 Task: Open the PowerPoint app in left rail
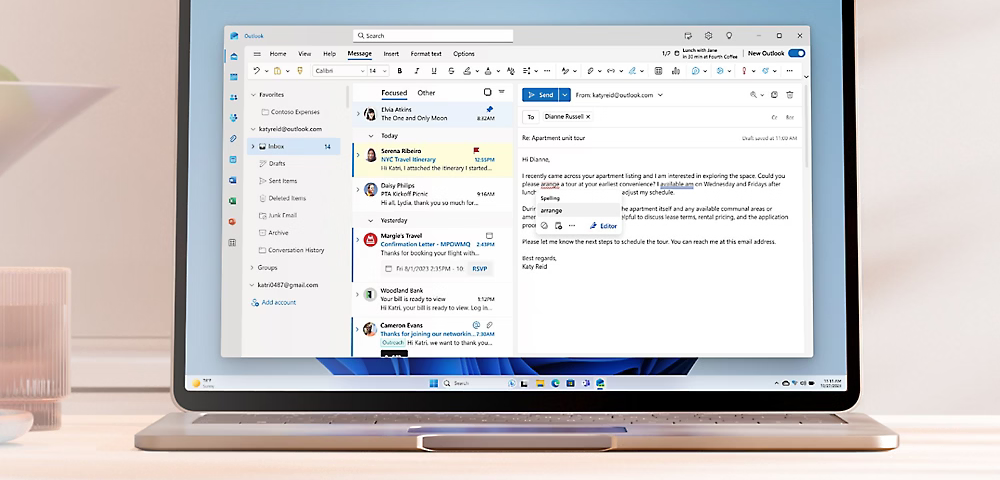[x=233, y=222]
